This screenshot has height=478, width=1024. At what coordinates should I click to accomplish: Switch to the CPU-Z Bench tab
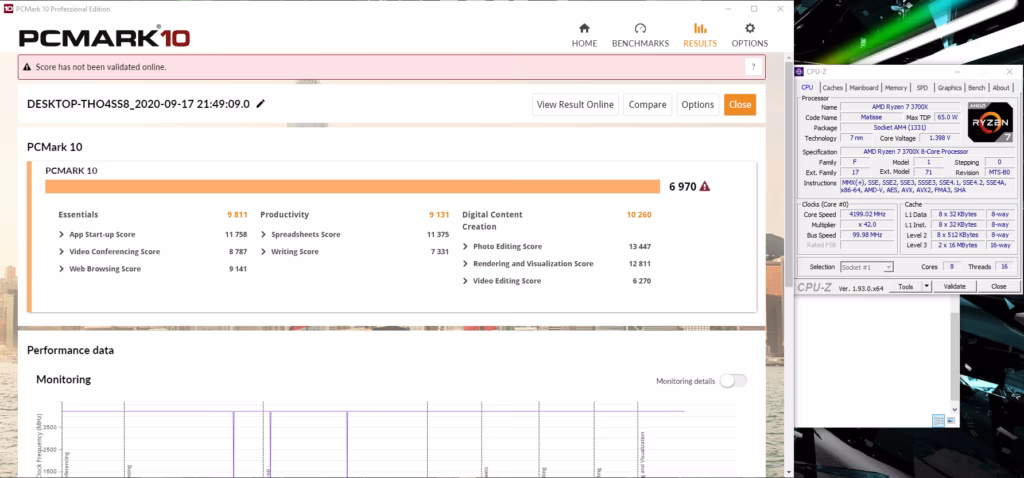pyautogui.click(x=976, y=88)
